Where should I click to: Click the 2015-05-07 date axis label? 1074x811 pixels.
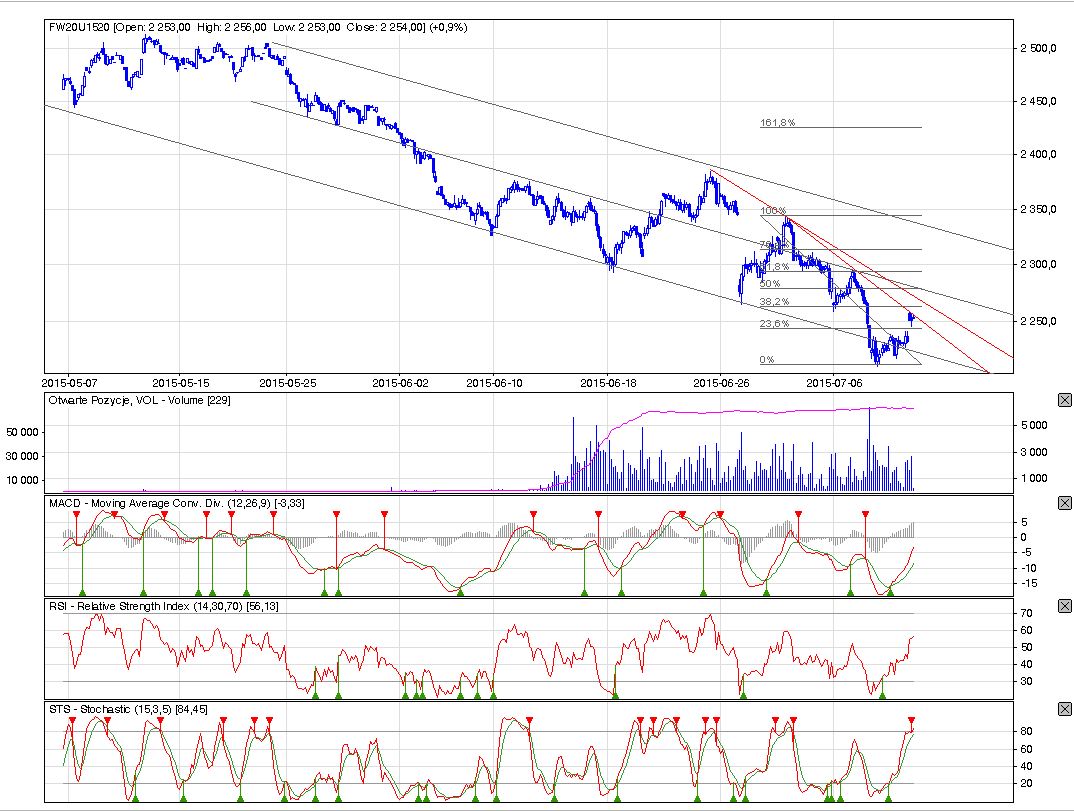[x=69, y=383]
